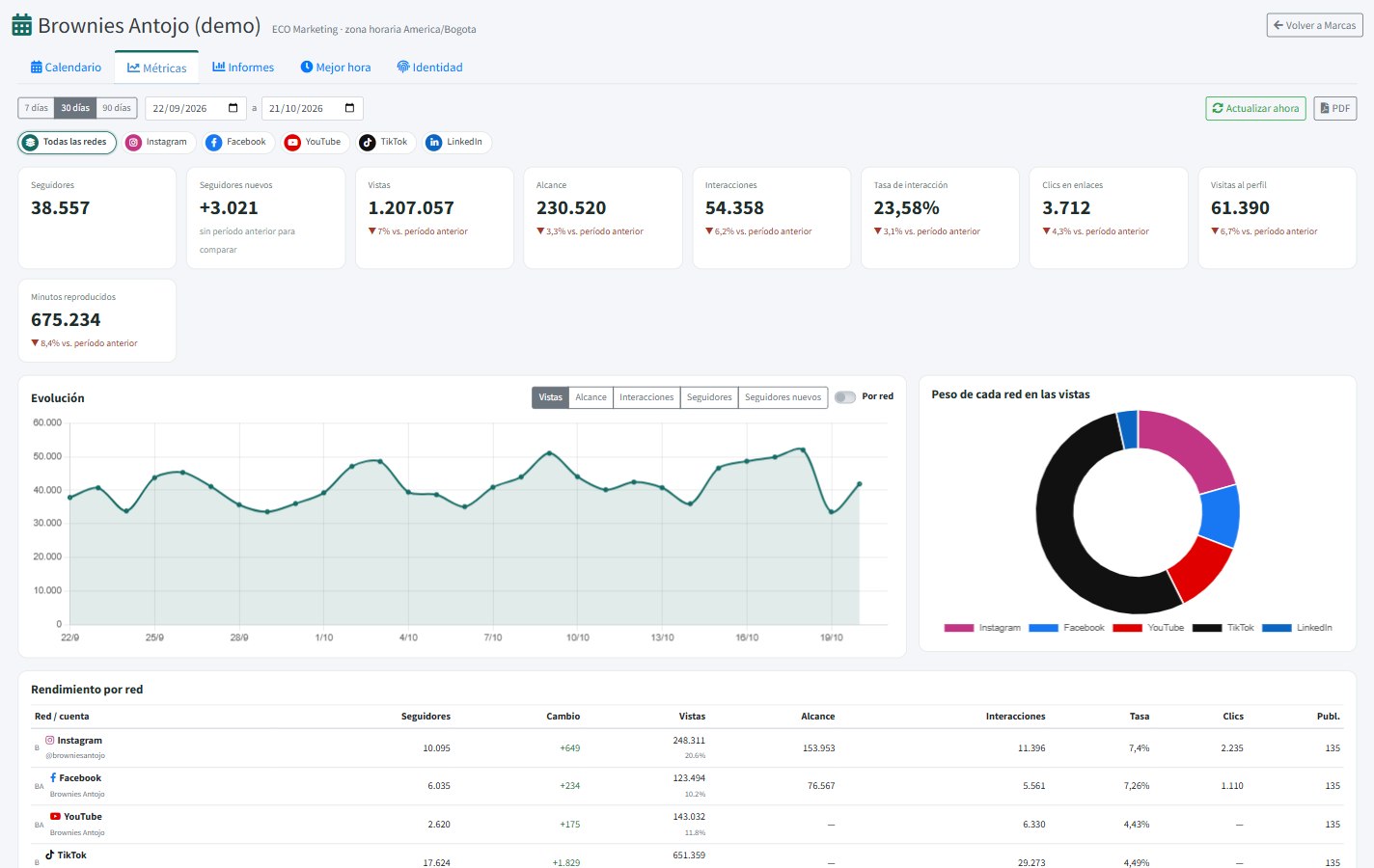1374x868 pixels.
Task: Select the 7 días range
Action: pyautogui.click(x=37, y=108)
